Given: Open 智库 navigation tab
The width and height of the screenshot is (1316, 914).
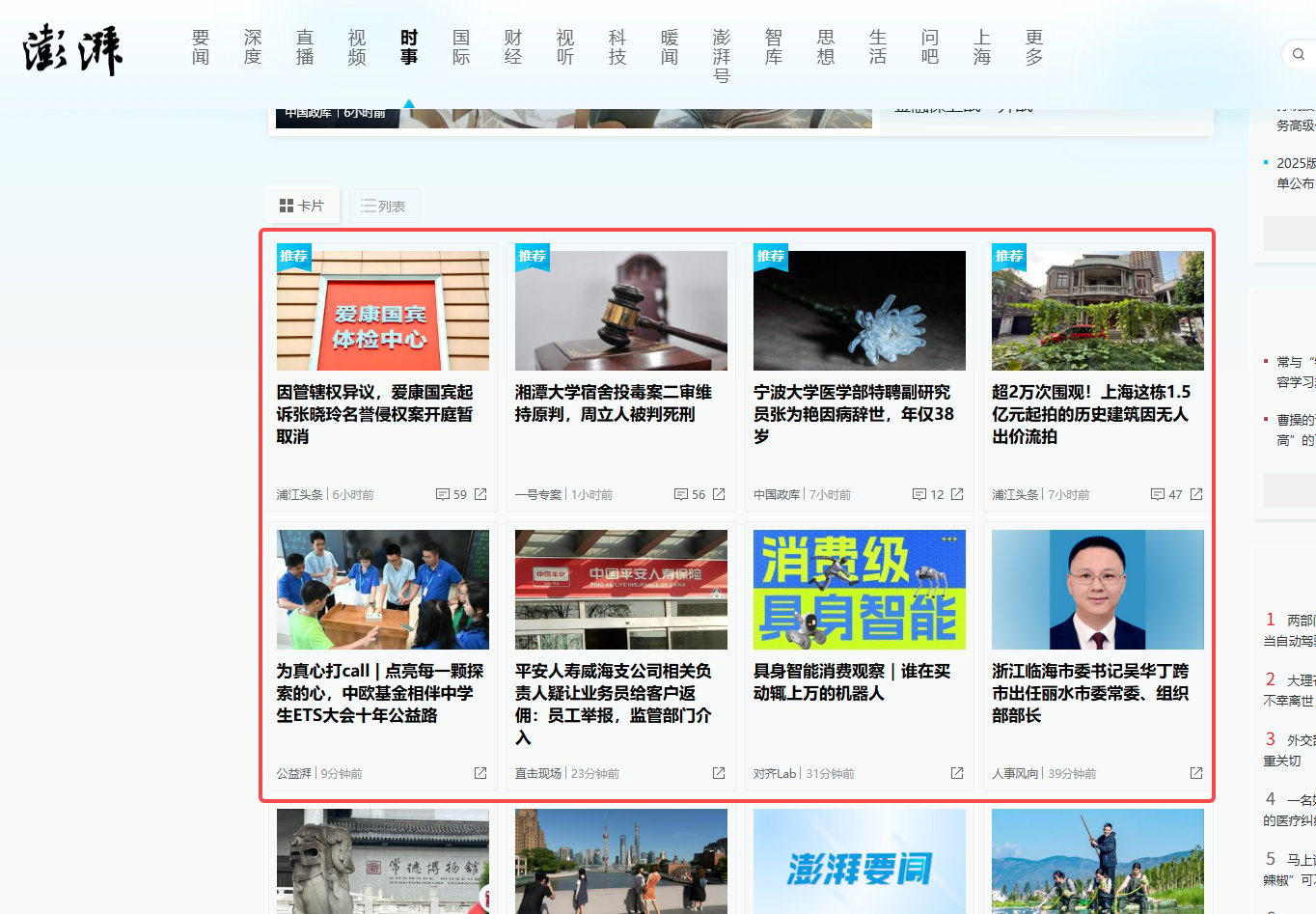Looking at the screenshot, I should (x=774, y=47).
